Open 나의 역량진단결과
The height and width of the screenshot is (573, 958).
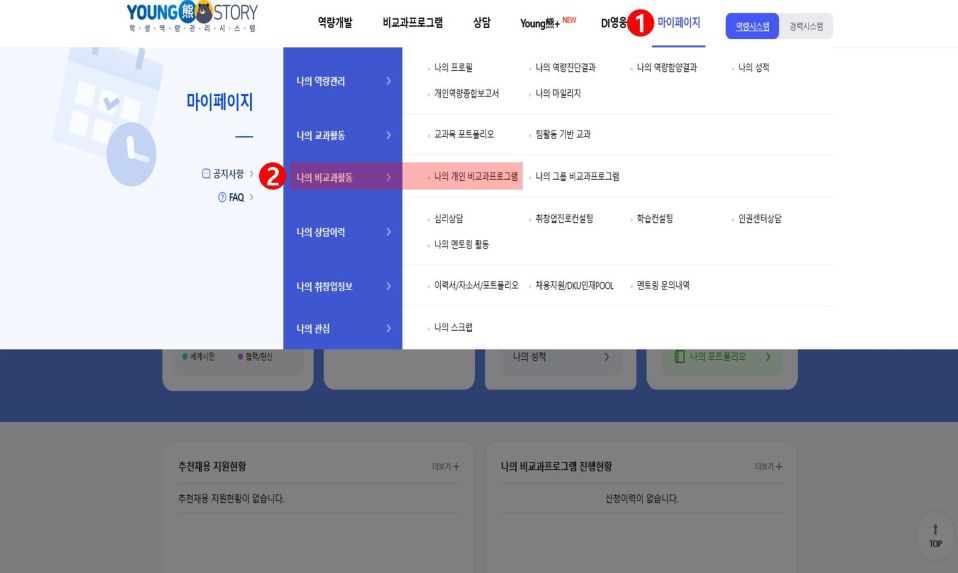565,68
